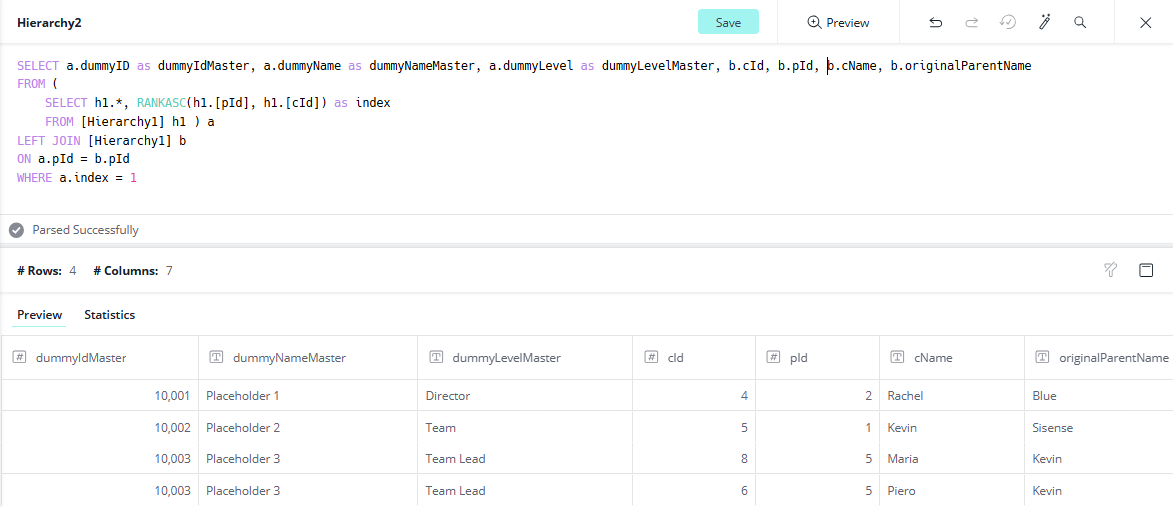The width and height of the screenshot is (1173, 507).
Task: Click the clear filters funnel icon
Action: (1110, 270)
